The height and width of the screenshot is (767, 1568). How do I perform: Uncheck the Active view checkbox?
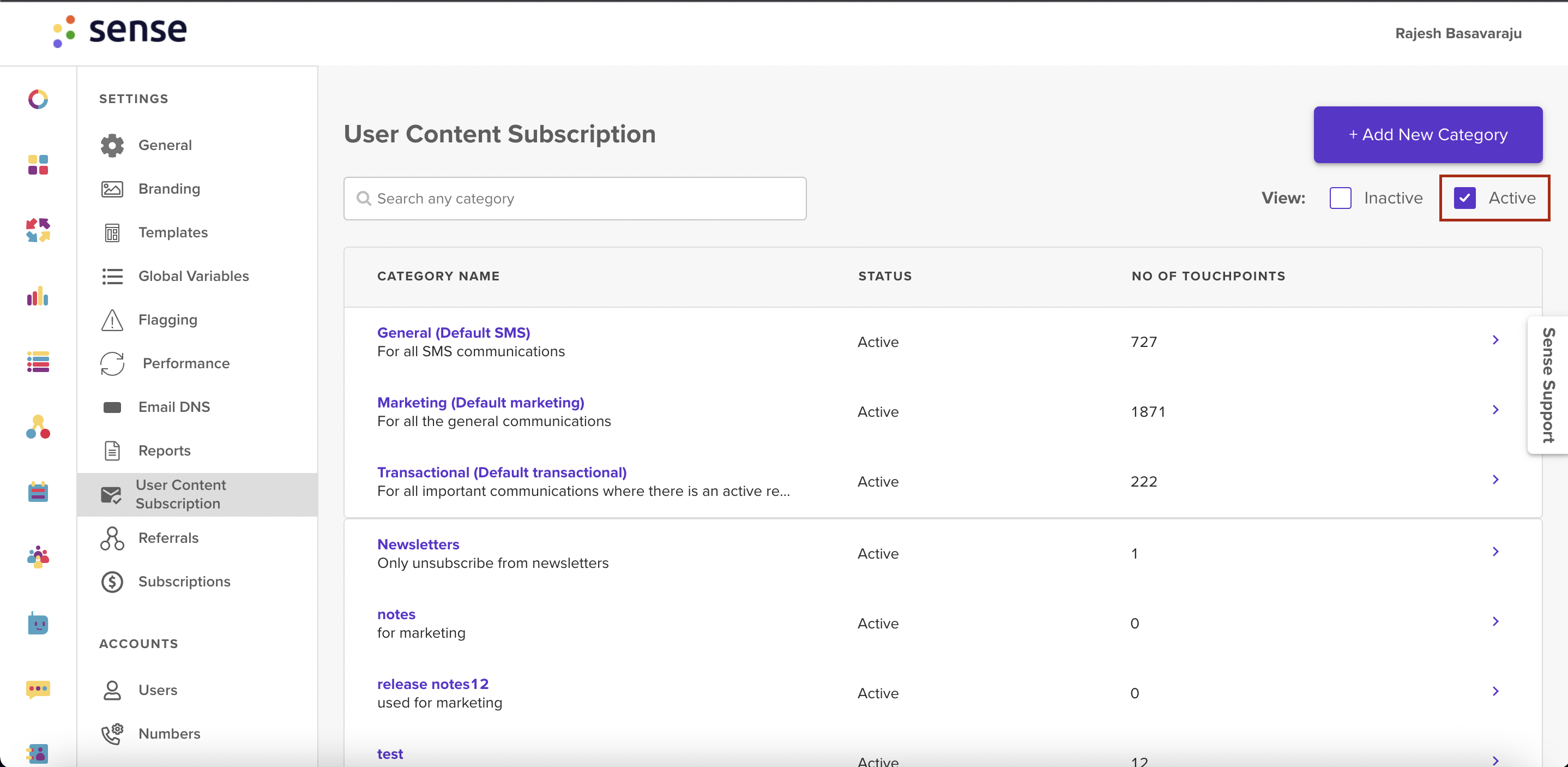[x=1464, y=198]
